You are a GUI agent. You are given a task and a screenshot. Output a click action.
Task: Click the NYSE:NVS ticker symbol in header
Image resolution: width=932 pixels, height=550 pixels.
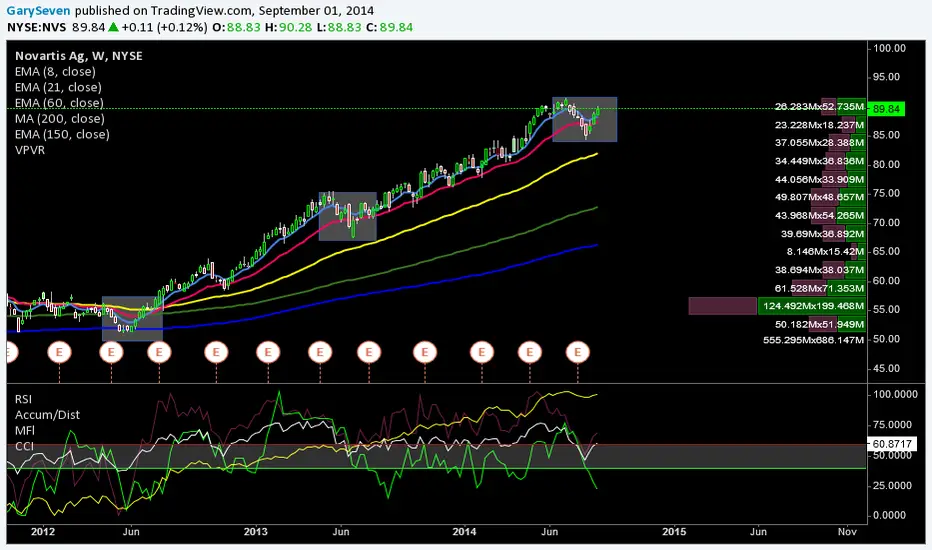coord(36,27)
